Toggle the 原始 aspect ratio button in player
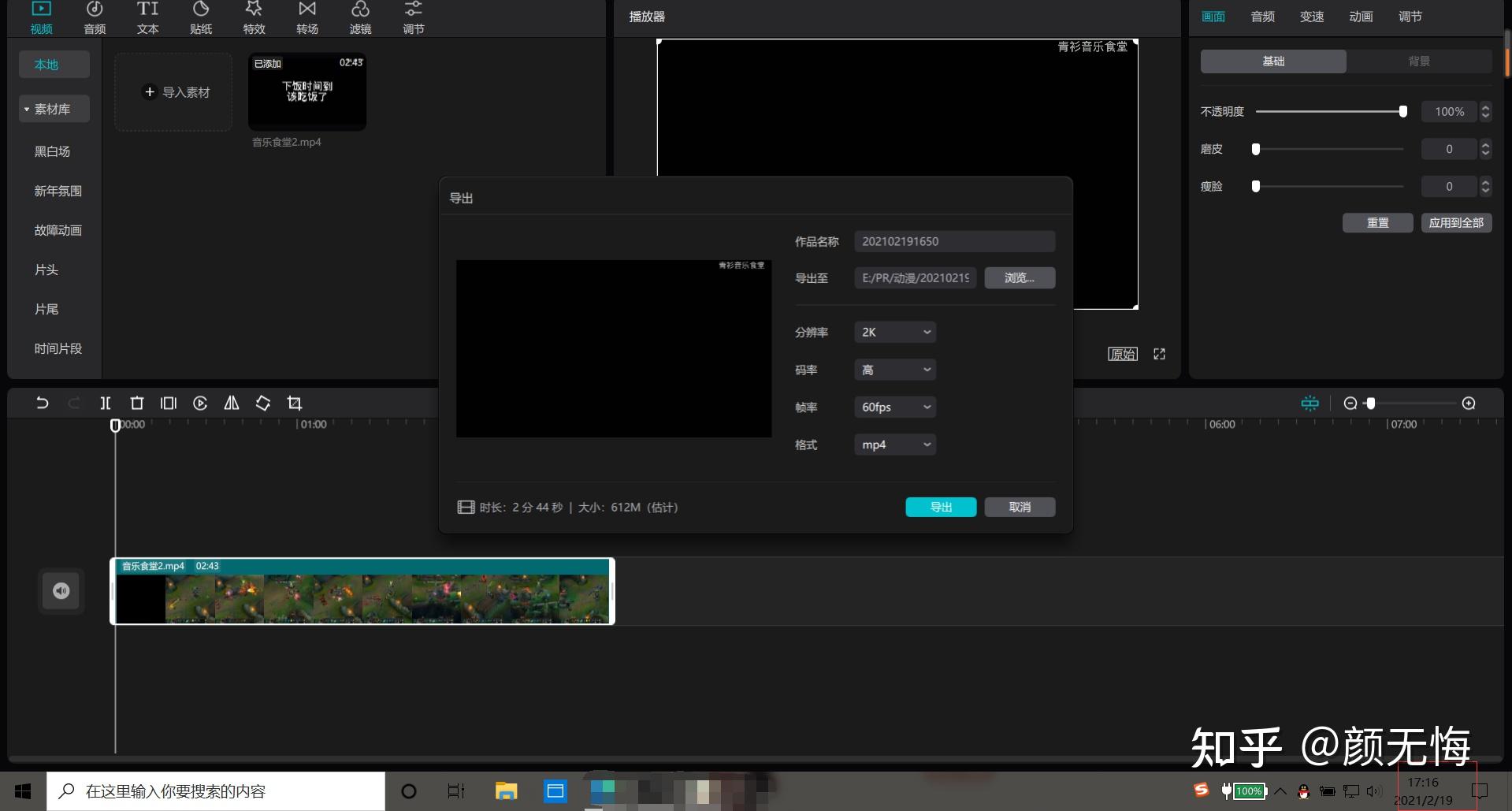 tap(1123, 354)
